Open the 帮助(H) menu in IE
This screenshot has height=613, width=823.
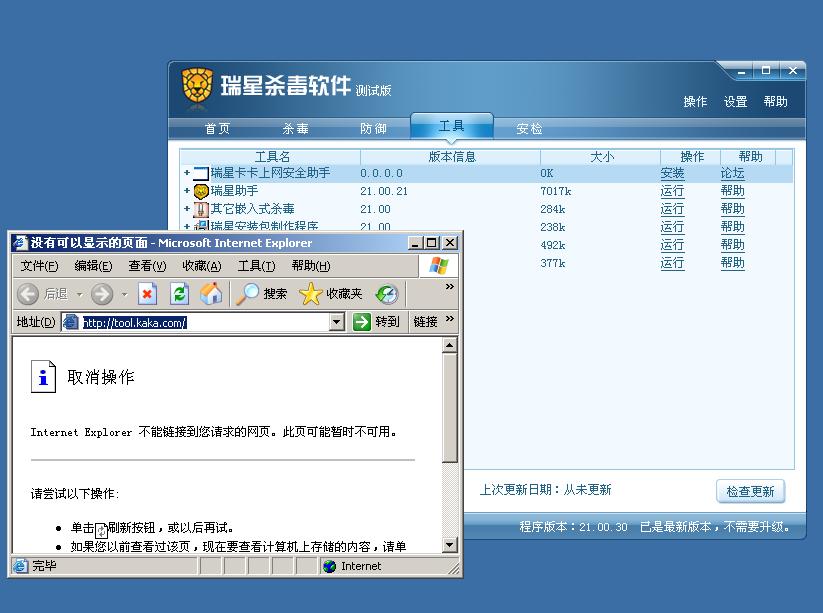click(x=311, y=266)
